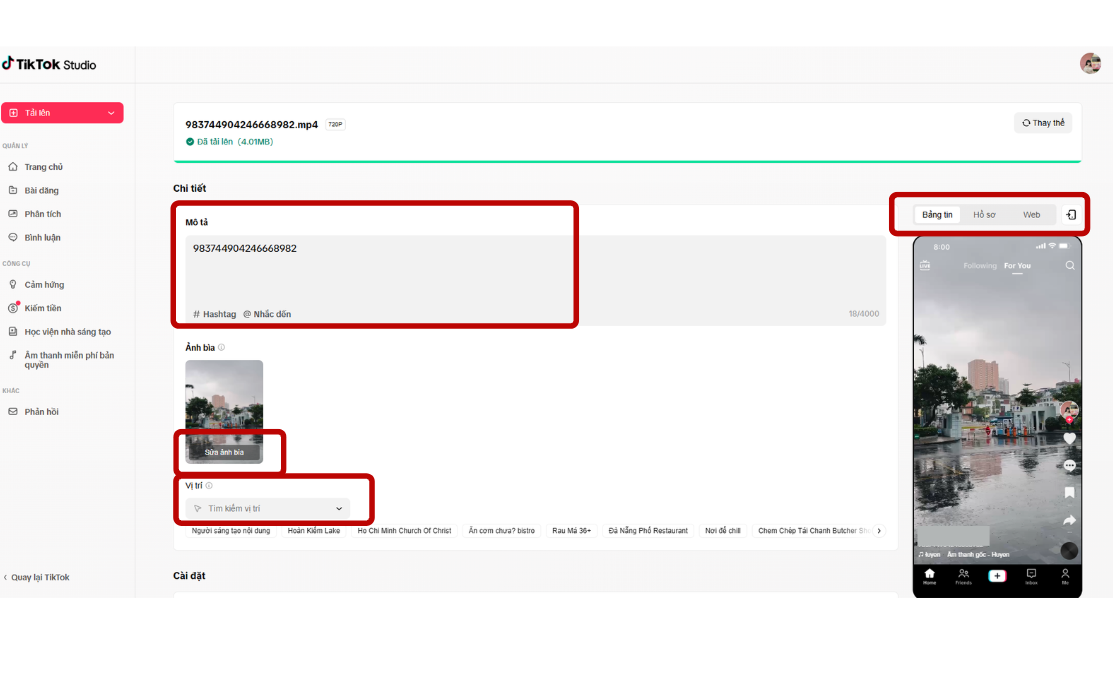The width and height of the screenshot is (1113, 687).
Task: Switch preview to the Web tab
Action: [x=1031, y=214]
